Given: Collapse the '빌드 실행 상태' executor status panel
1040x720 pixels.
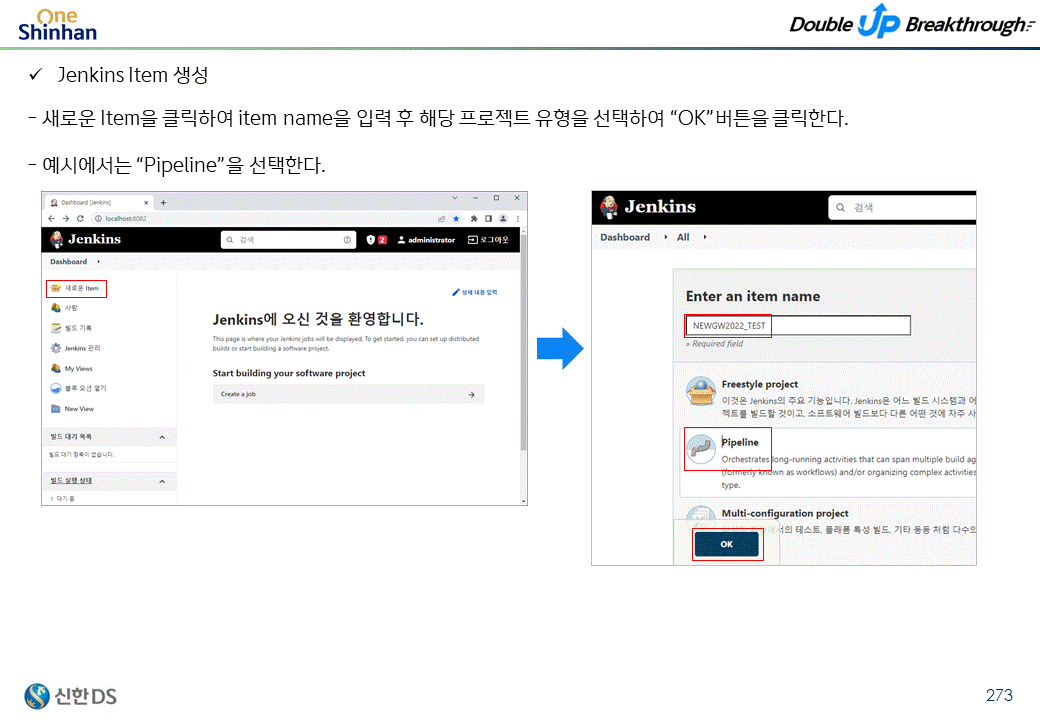Looking at the screenshot, I should coord(162,481).
